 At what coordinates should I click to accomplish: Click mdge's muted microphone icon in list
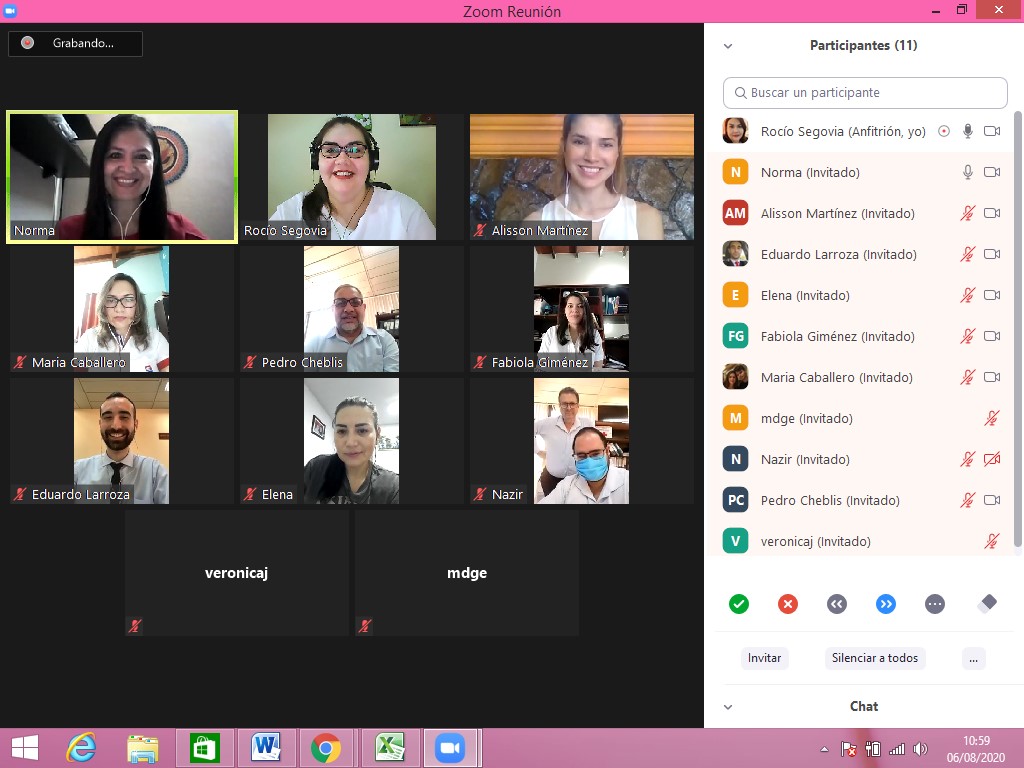[992, 418]
